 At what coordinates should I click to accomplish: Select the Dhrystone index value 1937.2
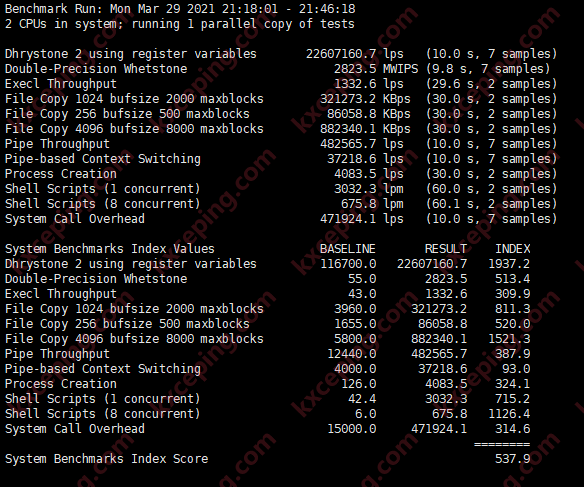click(x=509, y=264)
